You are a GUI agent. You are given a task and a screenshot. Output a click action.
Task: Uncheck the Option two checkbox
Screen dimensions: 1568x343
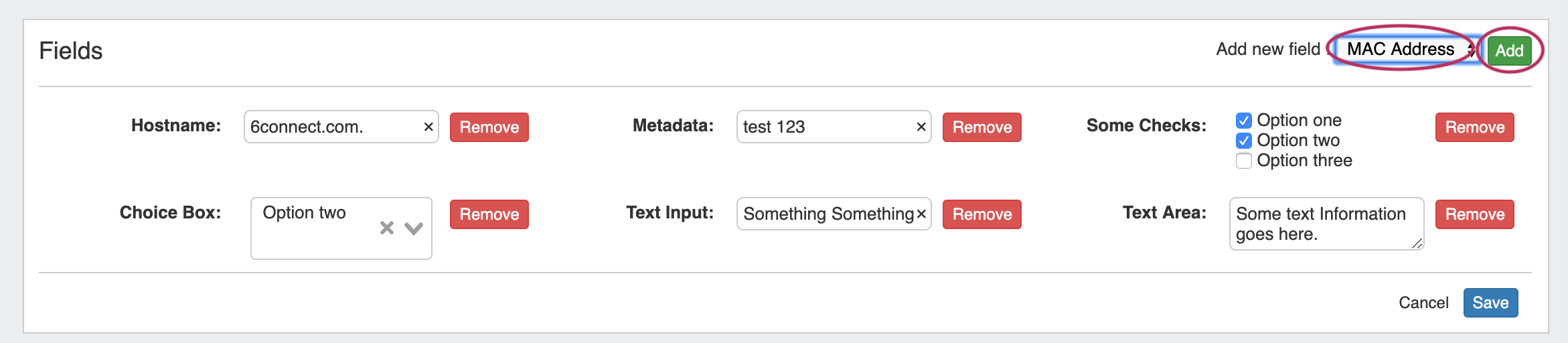(x=1244, y=141)
